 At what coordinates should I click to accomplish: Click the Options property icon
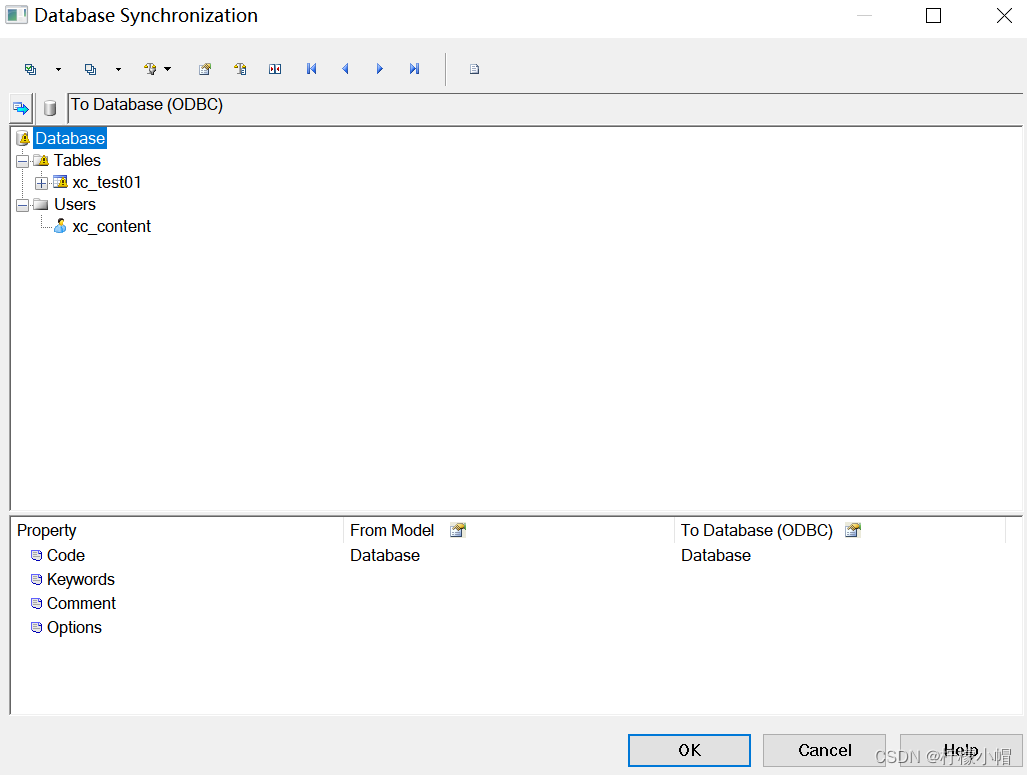point(37,628)
